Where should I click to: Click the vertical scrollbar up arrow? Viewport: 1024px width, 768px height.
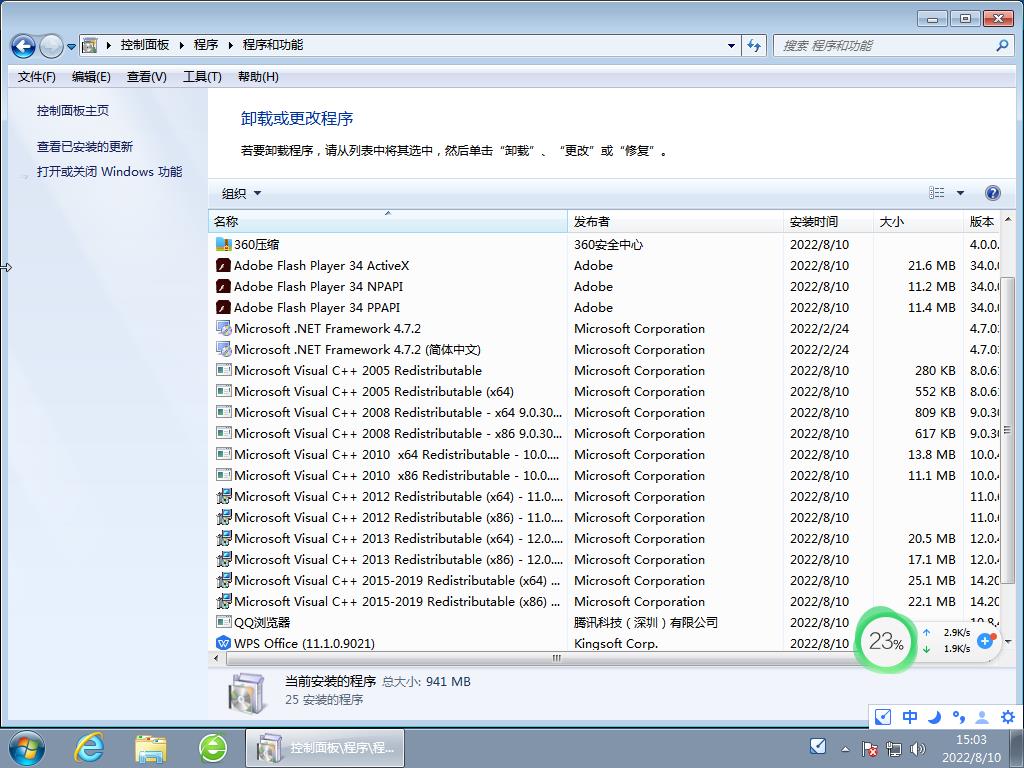click(1008, 220)
